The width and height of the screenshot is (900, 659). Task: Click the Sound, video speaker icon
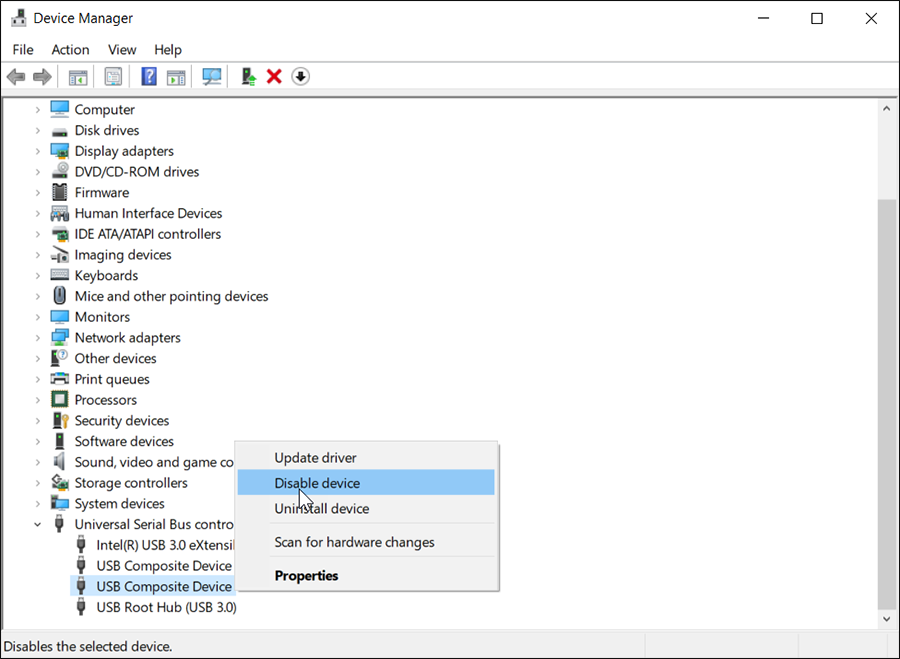tap(59, 462)
